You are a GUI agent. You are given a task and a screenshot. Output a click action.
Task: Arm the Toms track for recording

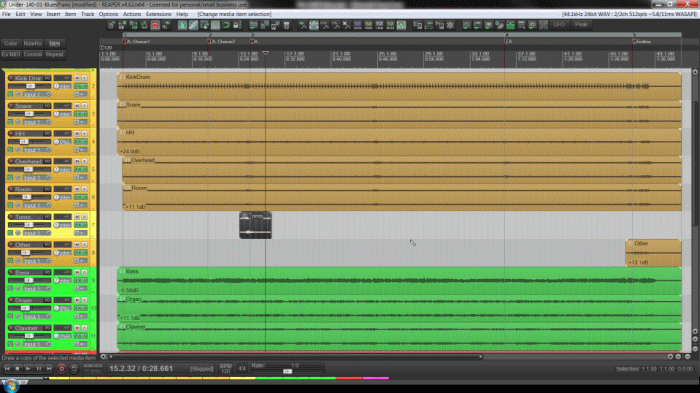pos(11,217)
